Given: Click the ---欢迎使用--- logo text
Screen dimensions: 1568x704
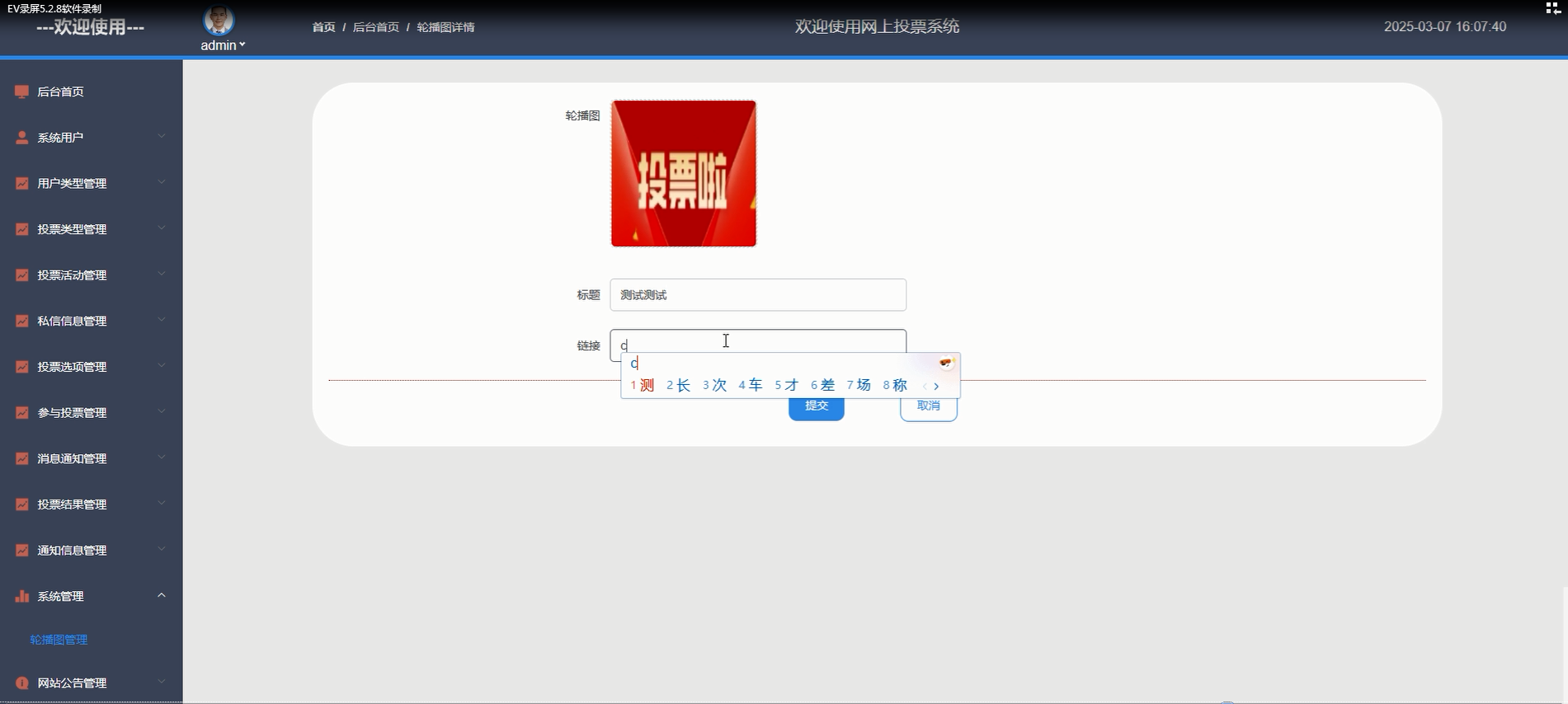Looking at the screenshot, I should point(91,27).
